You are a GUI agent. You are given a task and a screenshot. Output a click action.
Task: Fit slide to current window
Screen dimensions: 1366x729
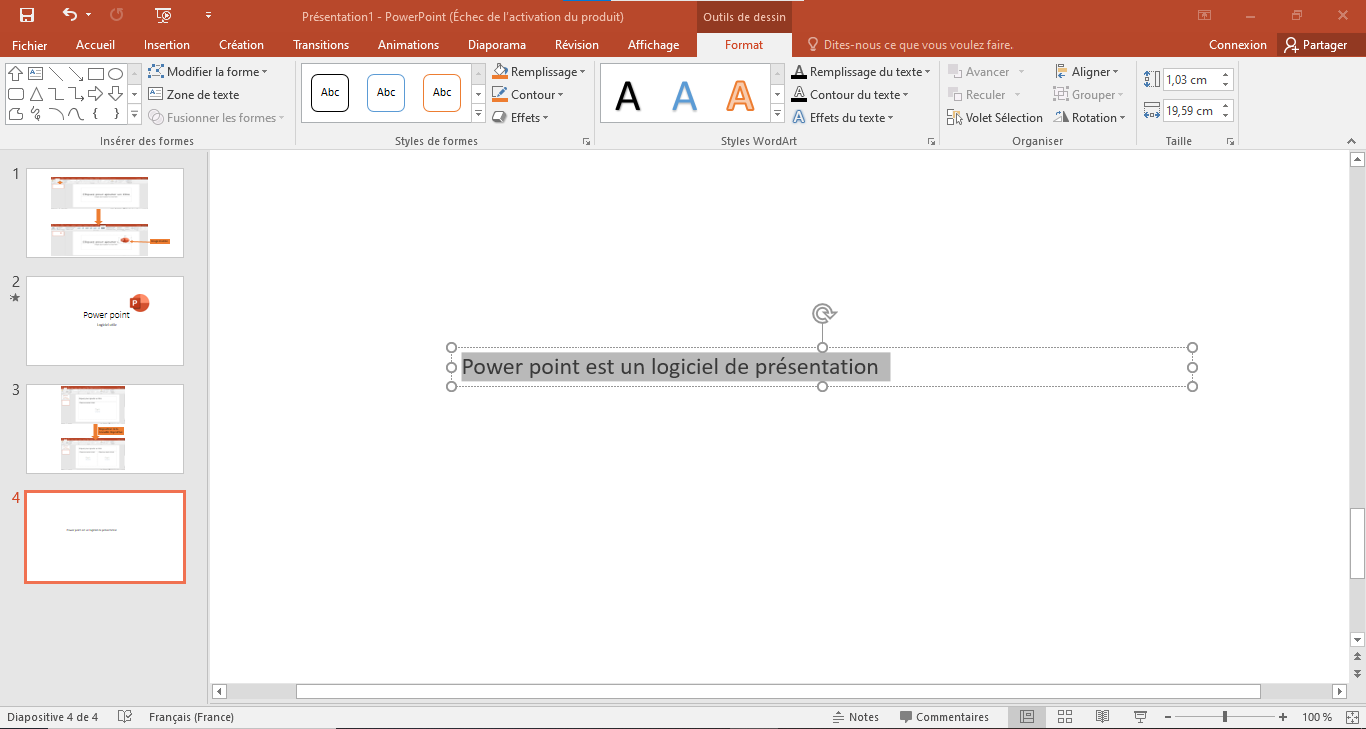click(1352, 717)
